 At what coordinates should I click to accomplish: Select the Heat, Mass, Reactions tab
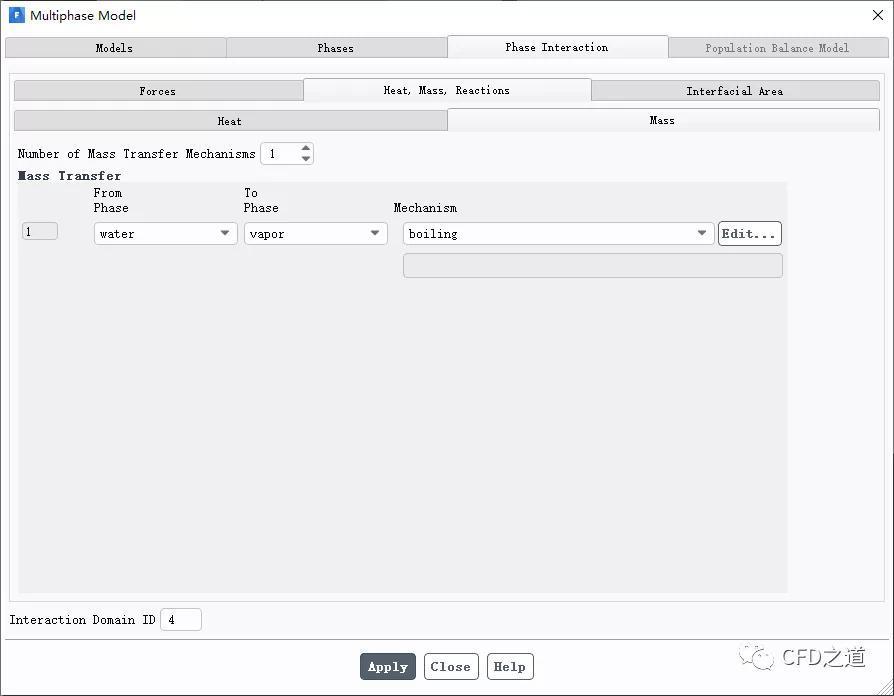click(448, 90)
